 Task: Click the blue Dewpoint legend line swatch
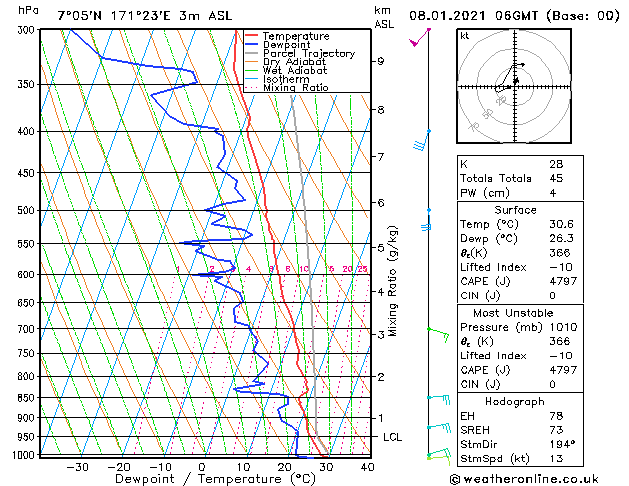pyautogui.click(x=252, y=45)
